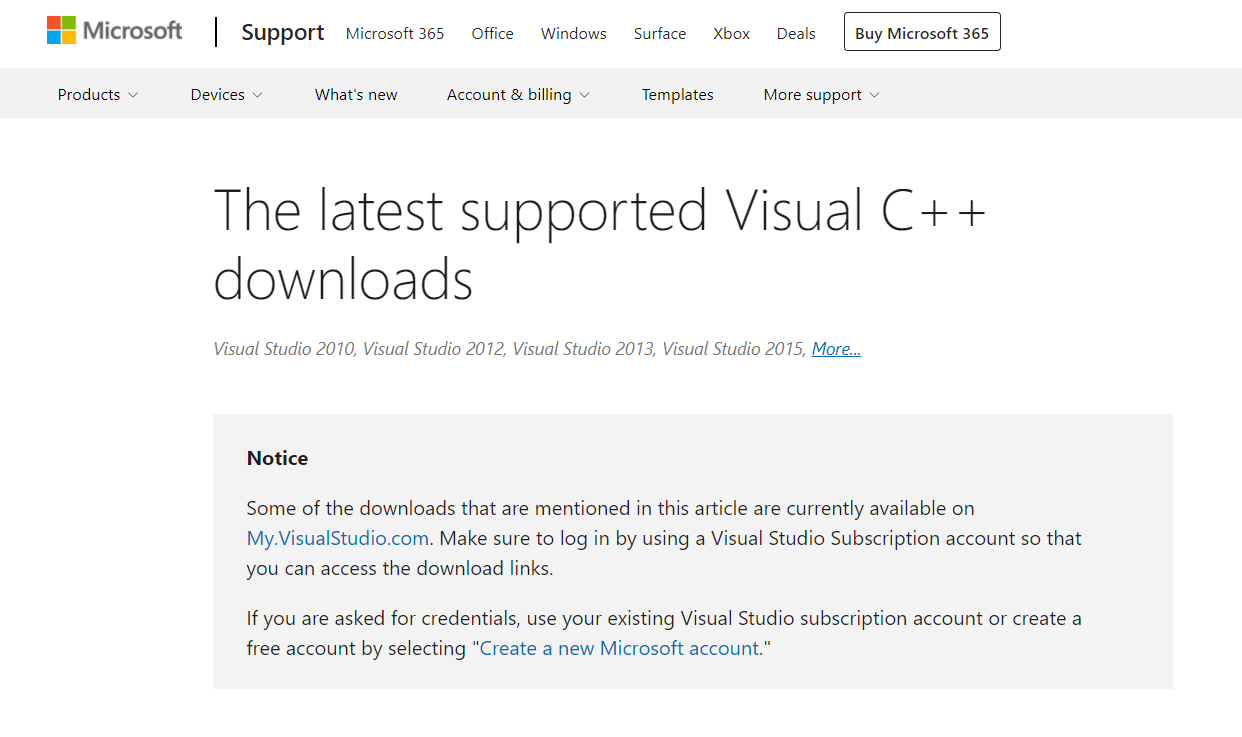This screenshot has width=1242, height=737.
Task: Open the Templates link
Action: (678, 94)
